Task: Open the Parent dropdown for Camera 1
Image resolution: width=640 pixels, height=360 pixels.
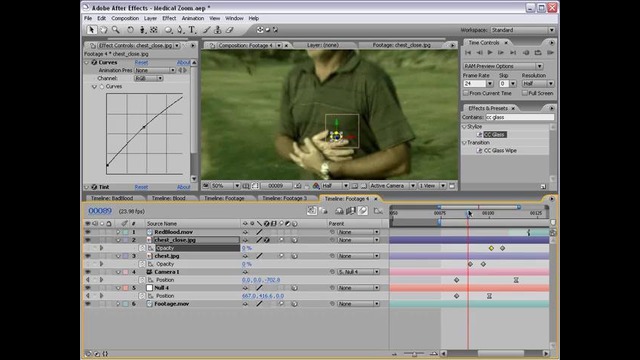Action: (x=358, y=272)
